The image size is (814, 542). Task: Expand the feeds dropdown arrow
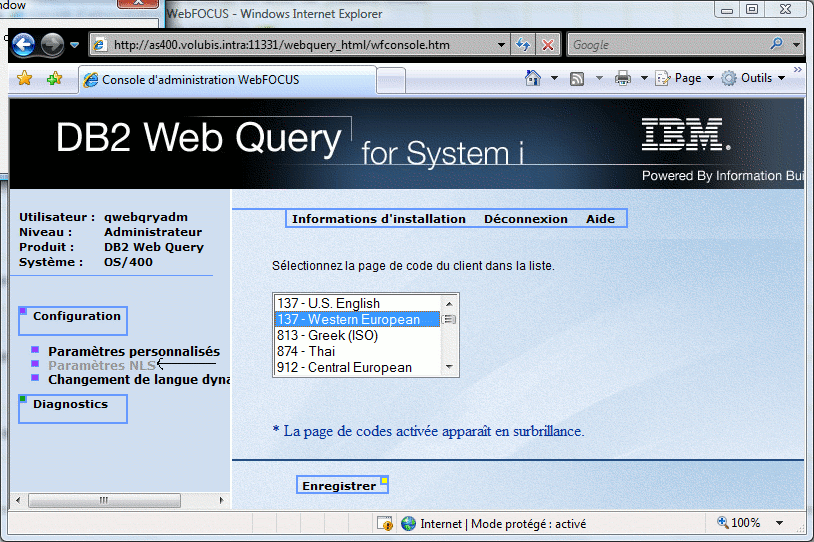[x=599, y=78]
